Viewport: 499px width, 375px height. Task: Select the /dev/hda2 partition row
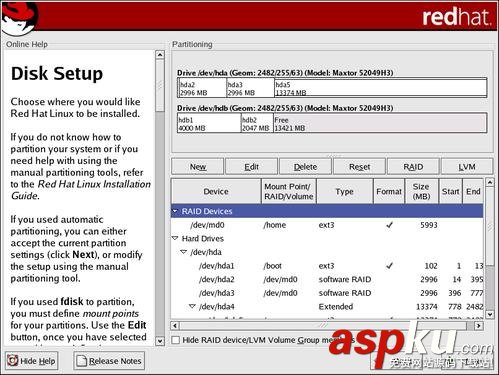pos(327,279)
